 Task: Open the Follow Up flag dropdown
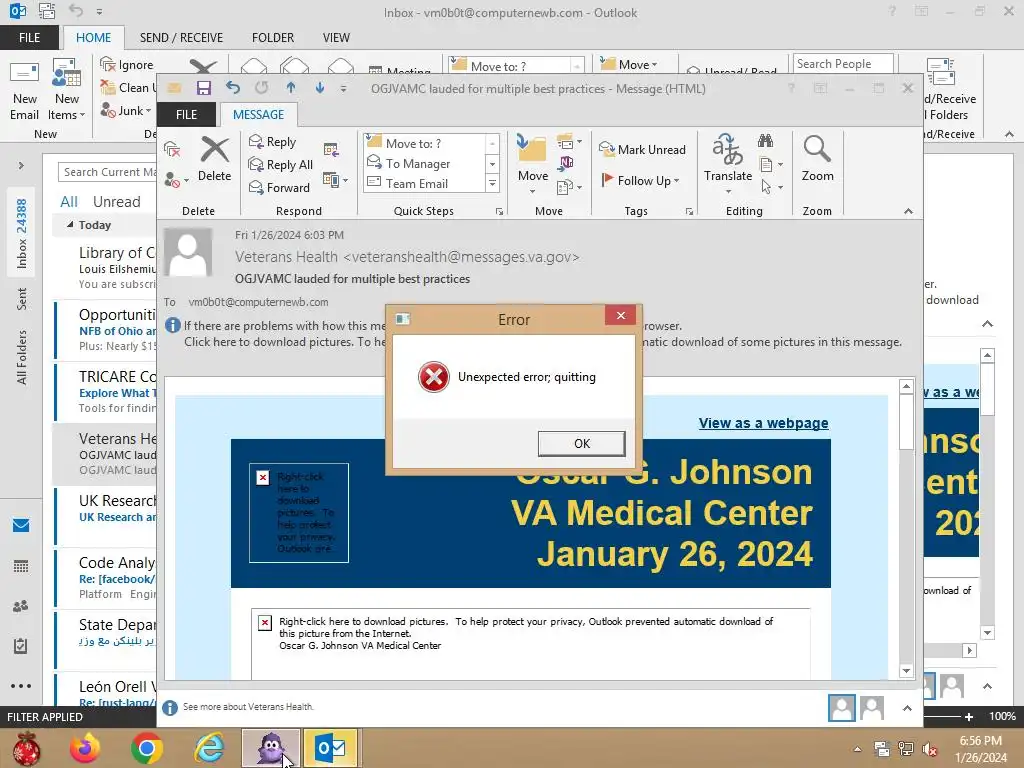tap(641, 180)
